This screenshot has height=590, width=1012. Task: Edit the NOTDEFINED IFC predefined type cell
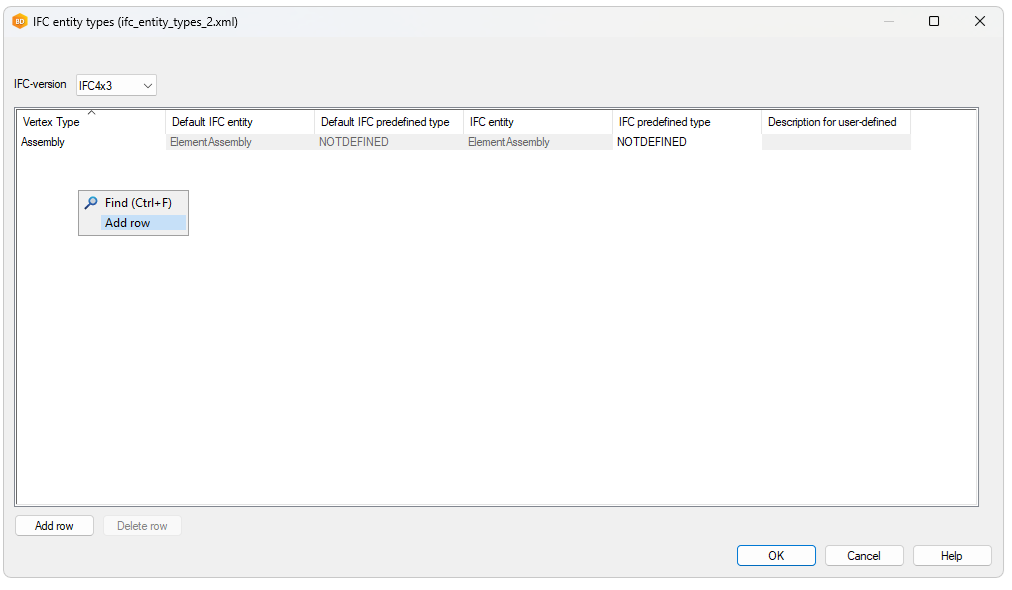coord(652,142)
